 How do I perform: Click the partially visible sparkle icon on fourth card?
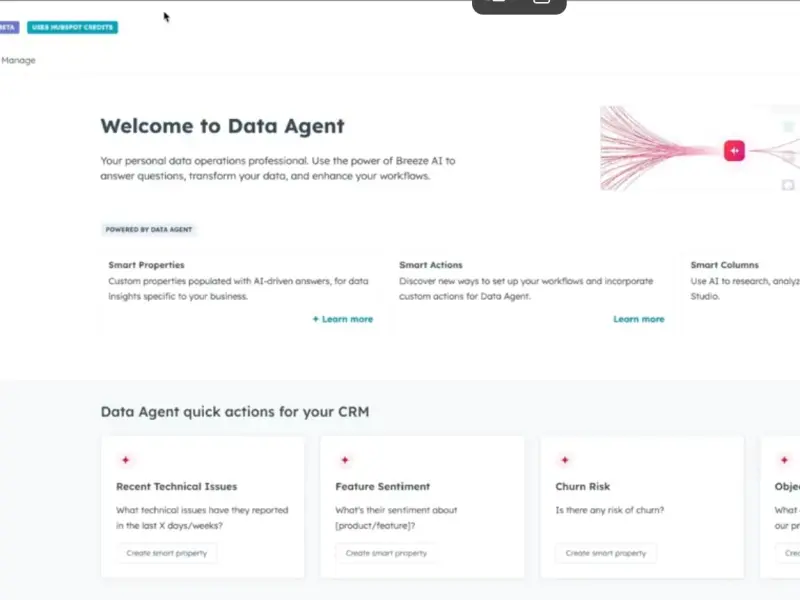tap(785, 460)
